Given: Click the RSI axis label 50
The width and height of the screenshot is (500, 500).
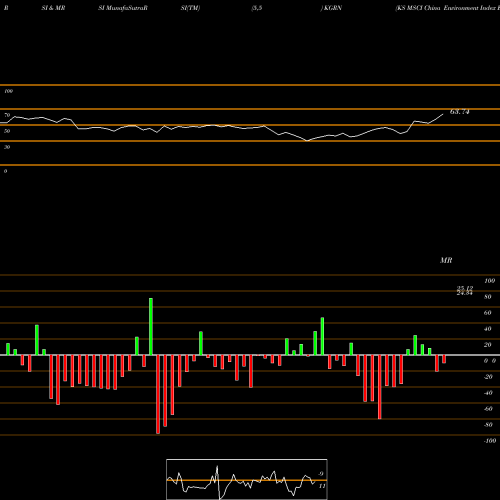Looking at the screenshot, I should [7, 131].
